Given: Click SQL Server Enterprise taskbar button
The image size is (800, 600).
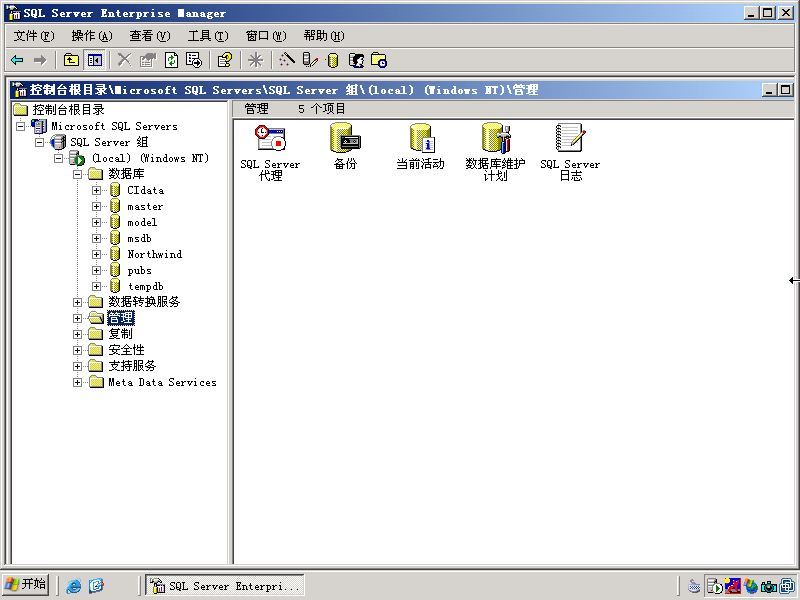Looking at the screenshot, I should [225, 585].
